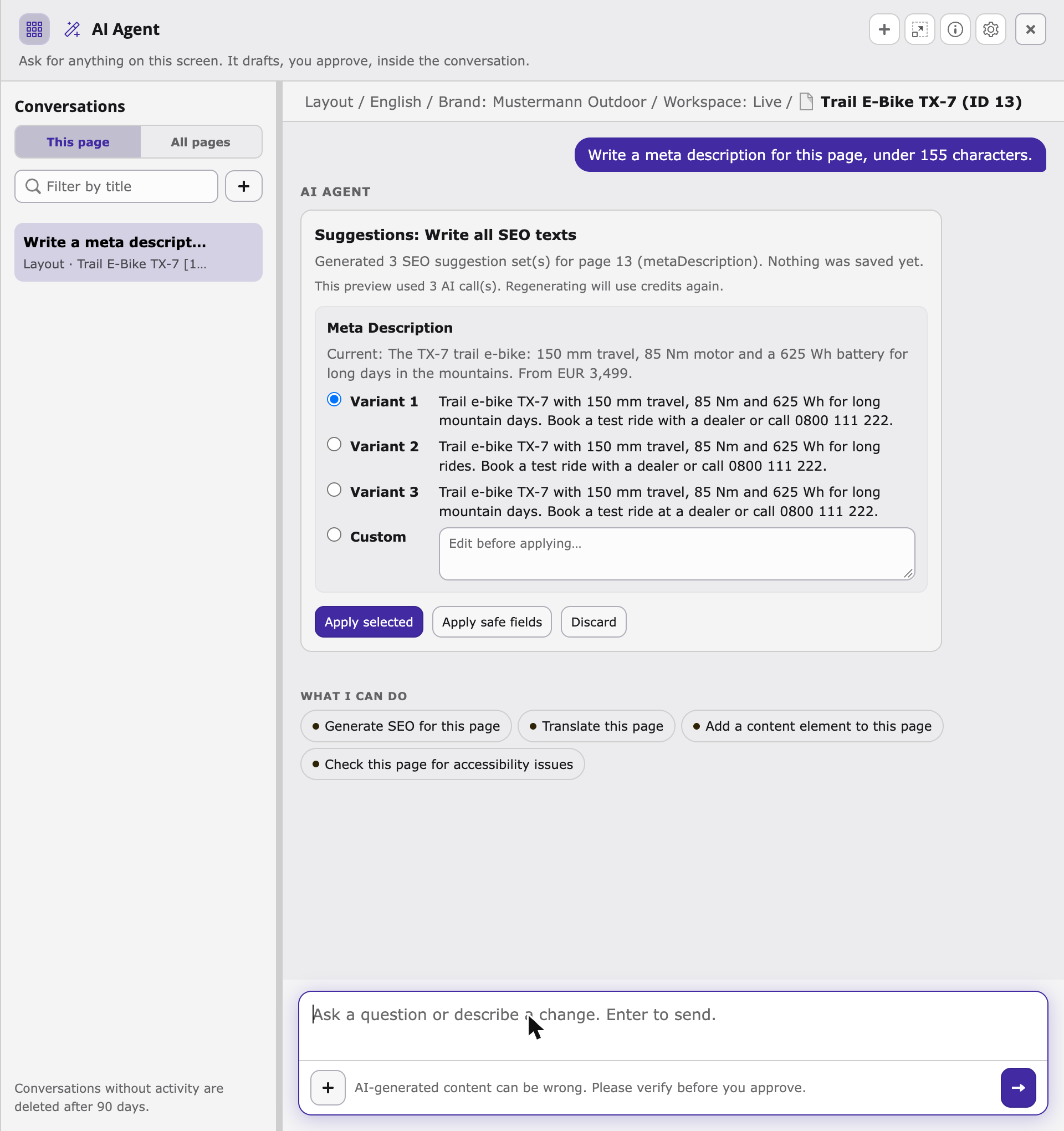This screenshot has height=1131, width=1064.
Task: Select Variant 3 radio button
Action: [x=334, y=490]
